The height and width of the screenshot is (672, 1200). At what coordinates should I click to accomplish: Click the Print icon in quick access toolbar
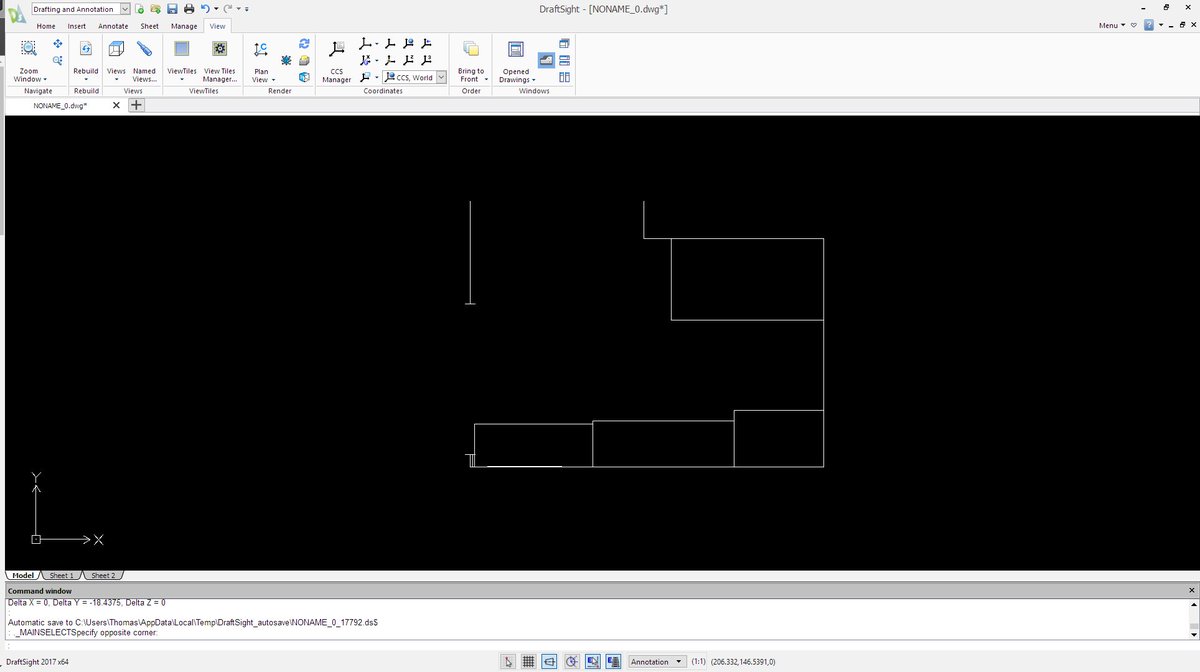[188, 9]
